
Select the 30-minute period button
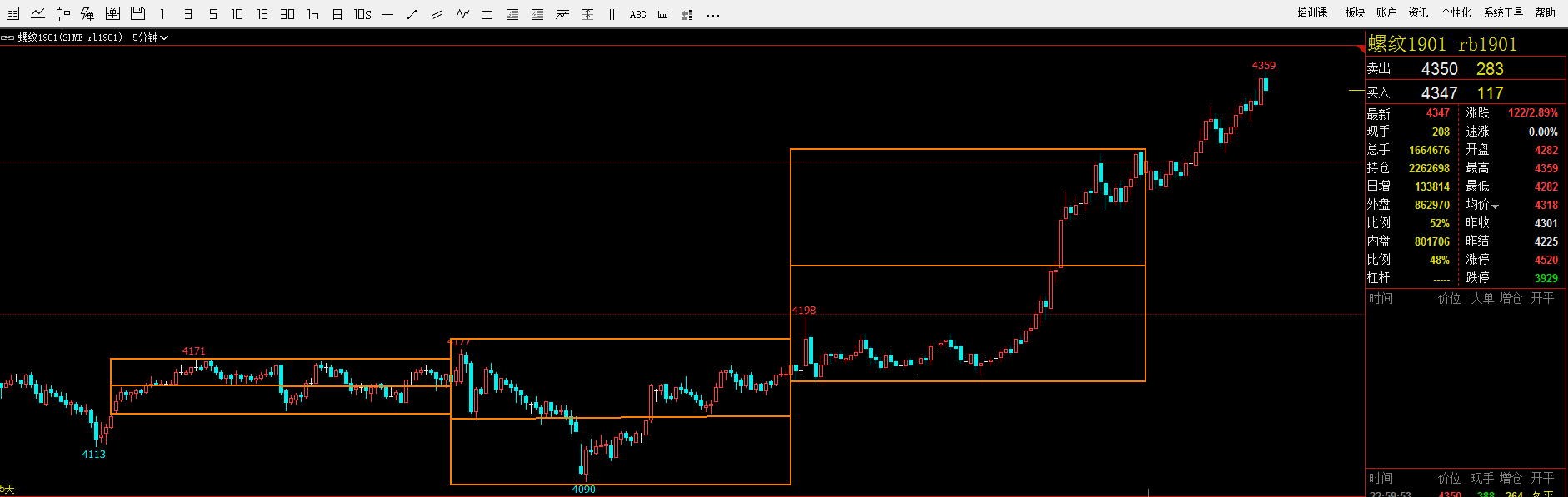(x=287, y=14)
